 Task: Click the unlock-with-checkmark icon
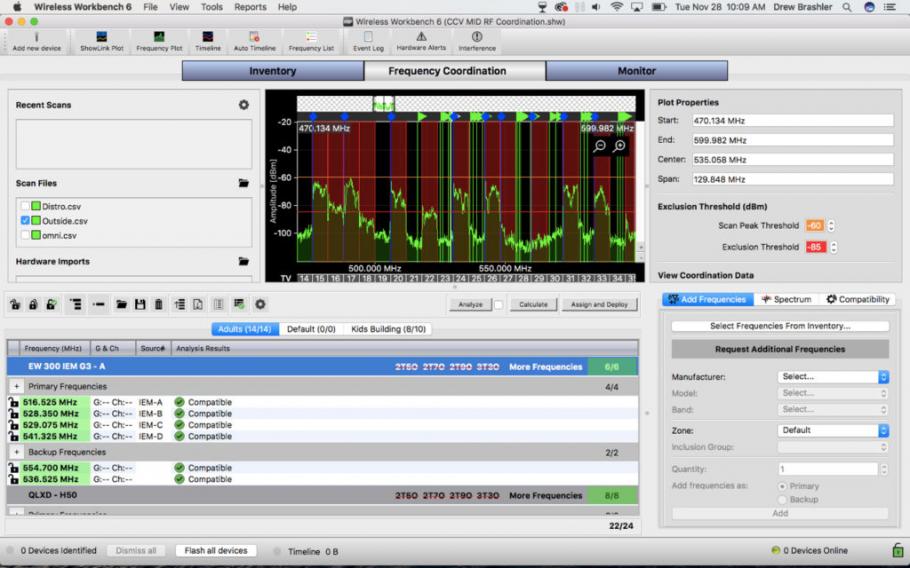[51, 304]
